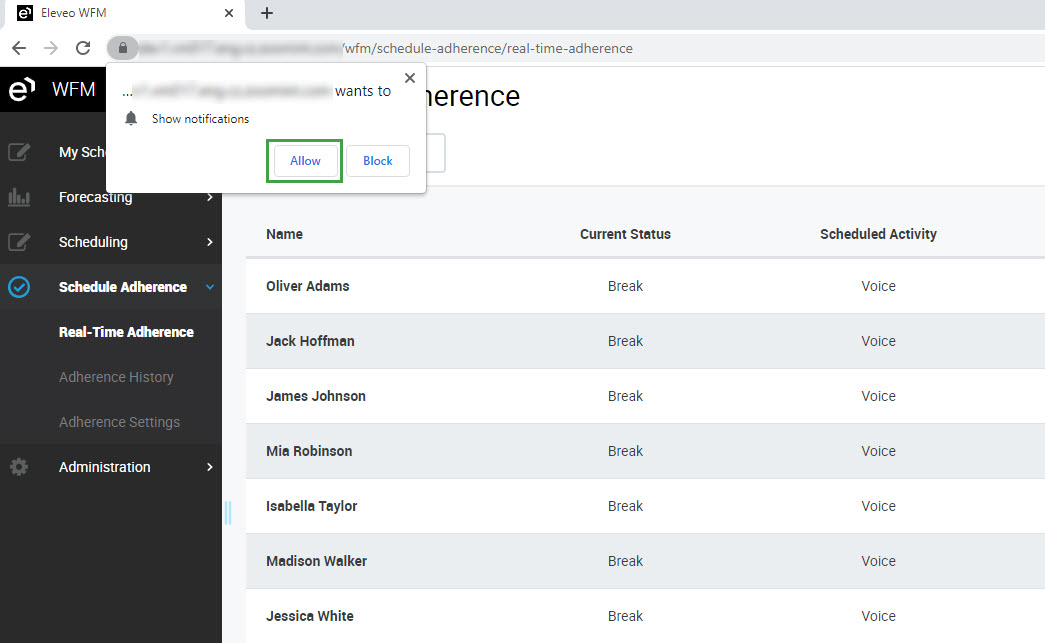The width and height of the screenshot is (1045, 643).
Task: Block notifications in the permission popup
Action: 378,161
